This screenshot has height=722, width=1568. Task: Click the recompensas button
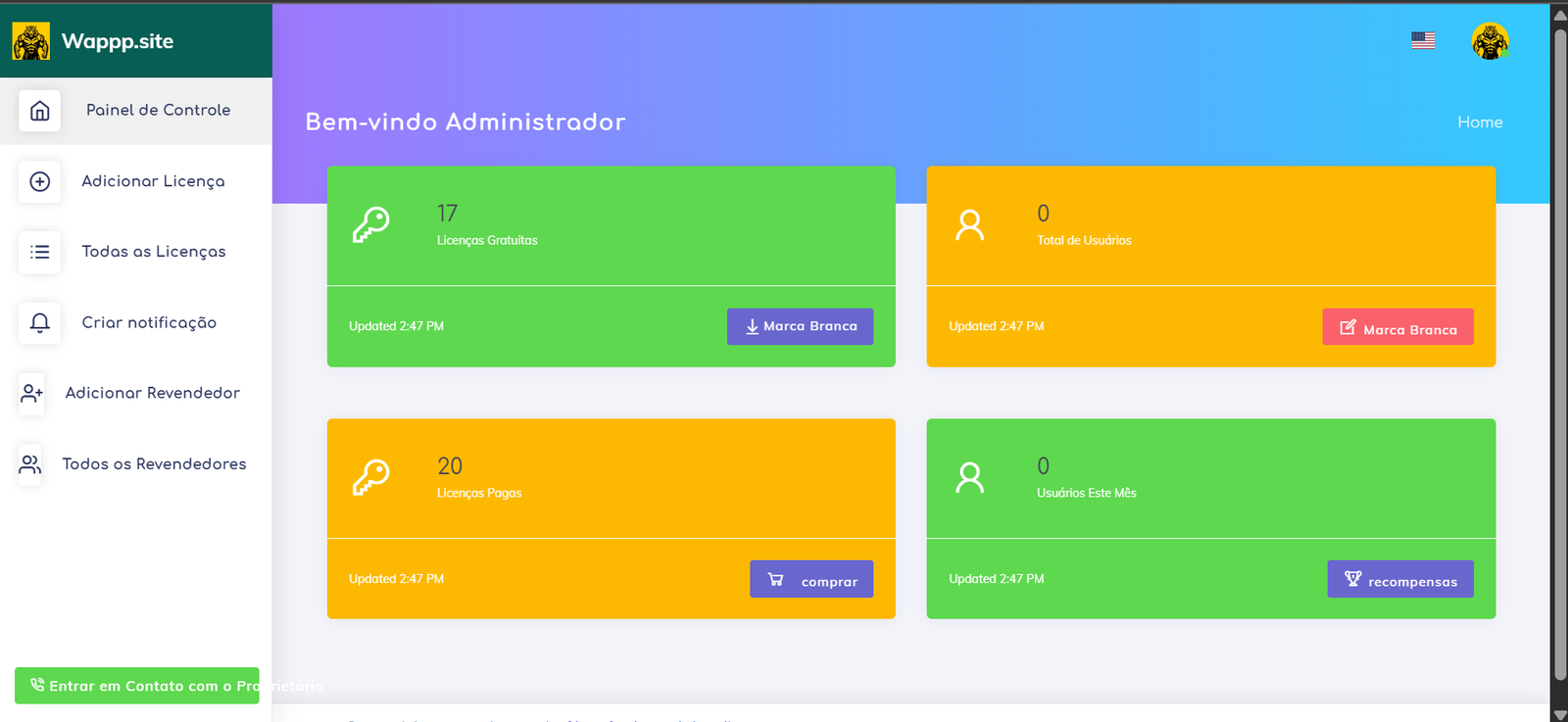pyautogui.click(x=1399, y=579)
